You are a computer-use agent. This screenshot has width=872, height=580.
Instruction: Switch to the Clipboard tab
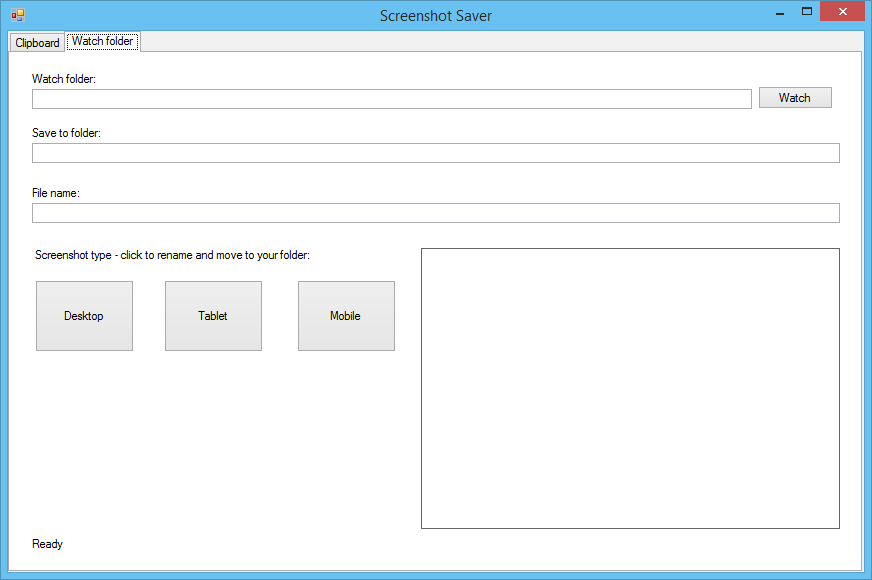[37, 43]
